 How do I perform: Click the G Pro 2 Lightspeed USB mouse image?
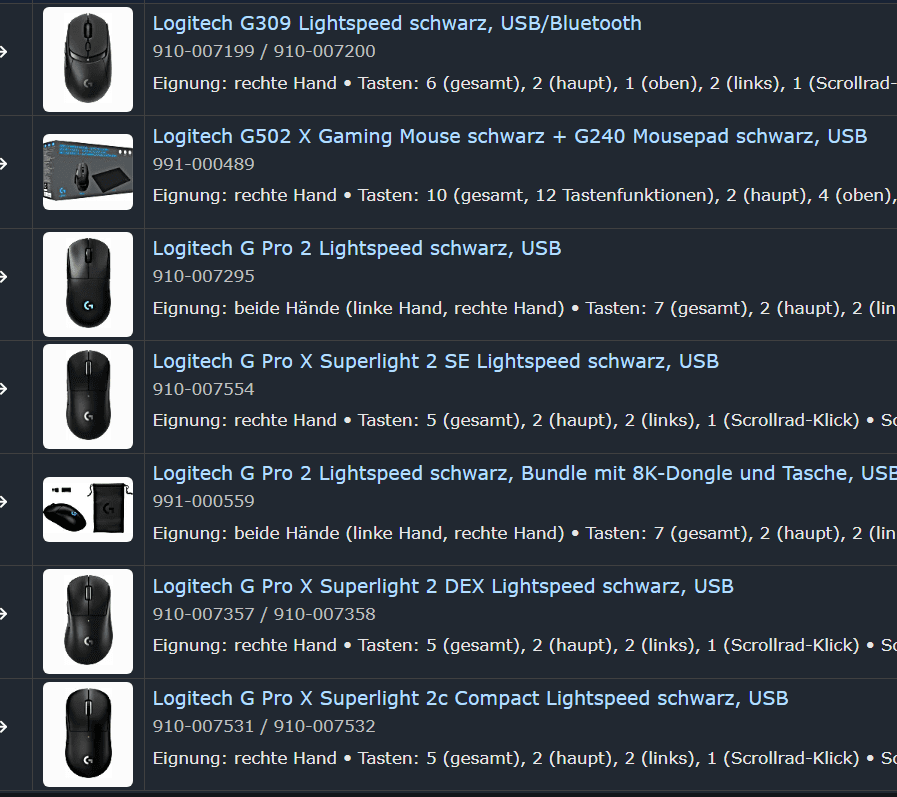[88, 284]
